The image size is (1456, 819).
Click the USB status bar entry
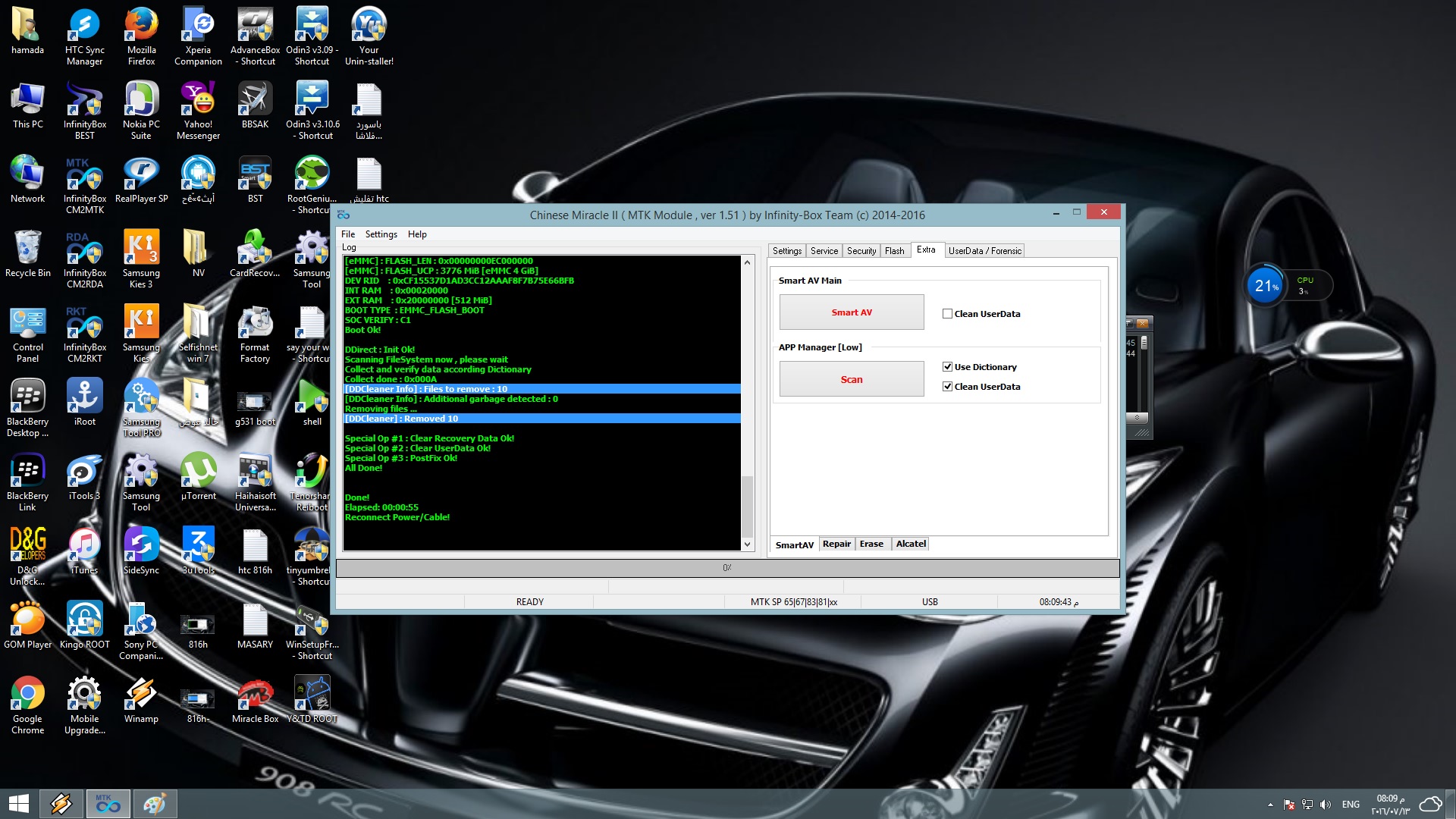(x=930, y=602)
